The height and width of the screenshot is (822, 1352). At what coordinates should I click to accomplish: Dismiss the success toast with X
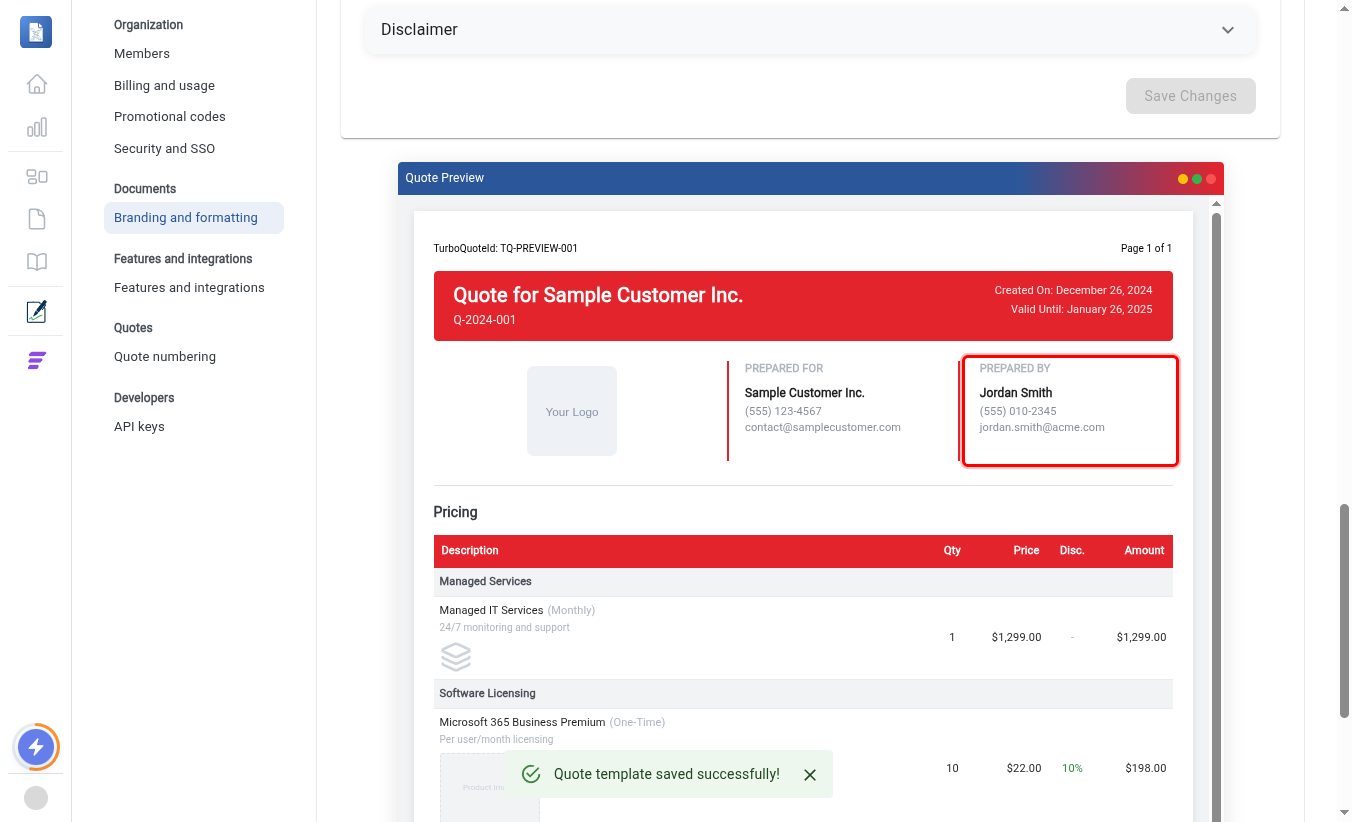click(x=810, y=775)
